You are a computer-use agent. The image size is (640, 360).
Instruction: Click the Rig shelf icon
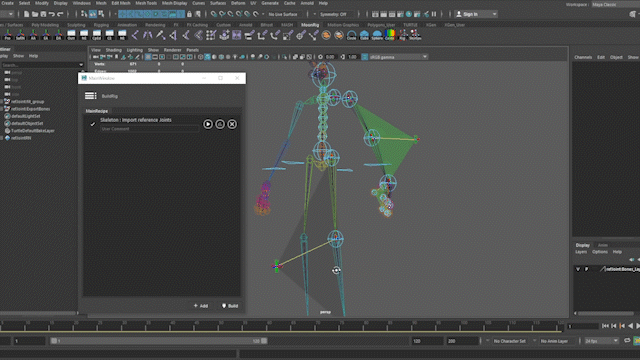click(402, 36)
